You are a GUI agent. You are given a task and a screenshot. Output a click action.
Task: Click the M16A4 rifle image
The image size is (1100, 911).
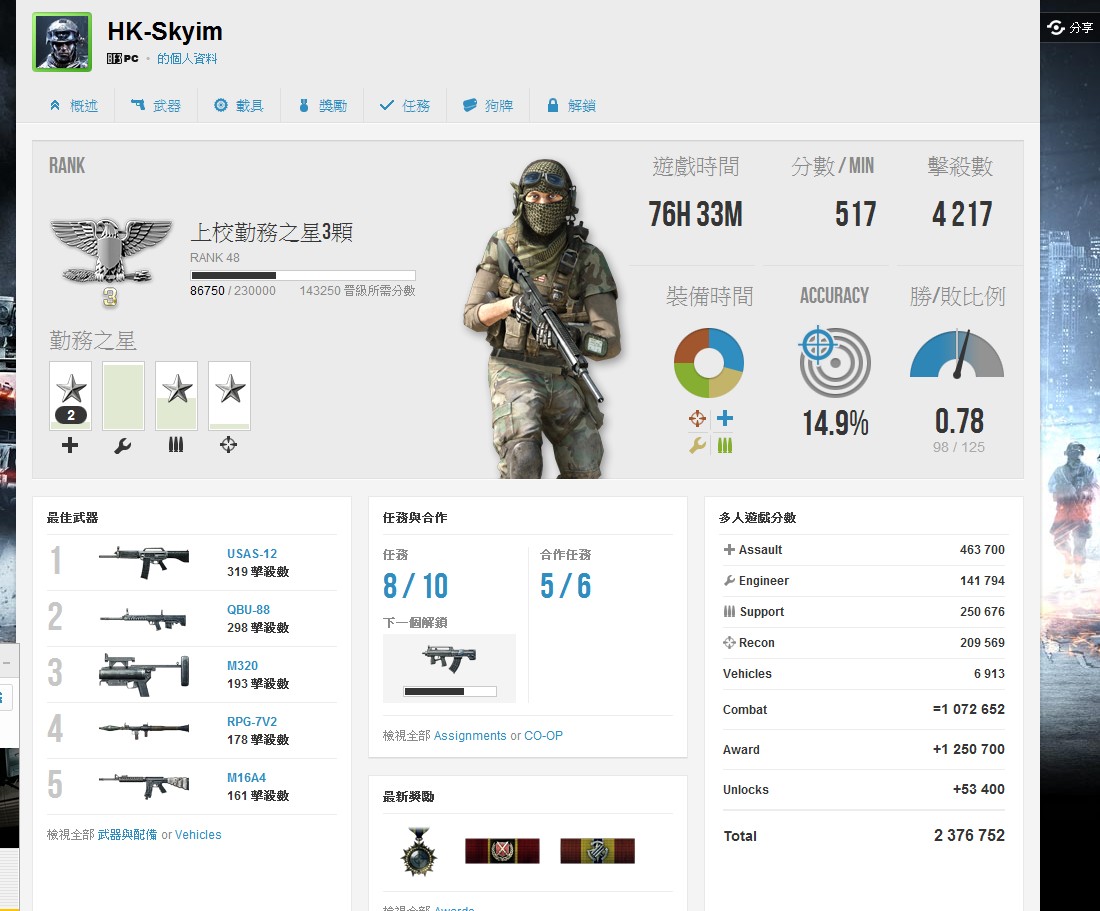coord(144,785)
